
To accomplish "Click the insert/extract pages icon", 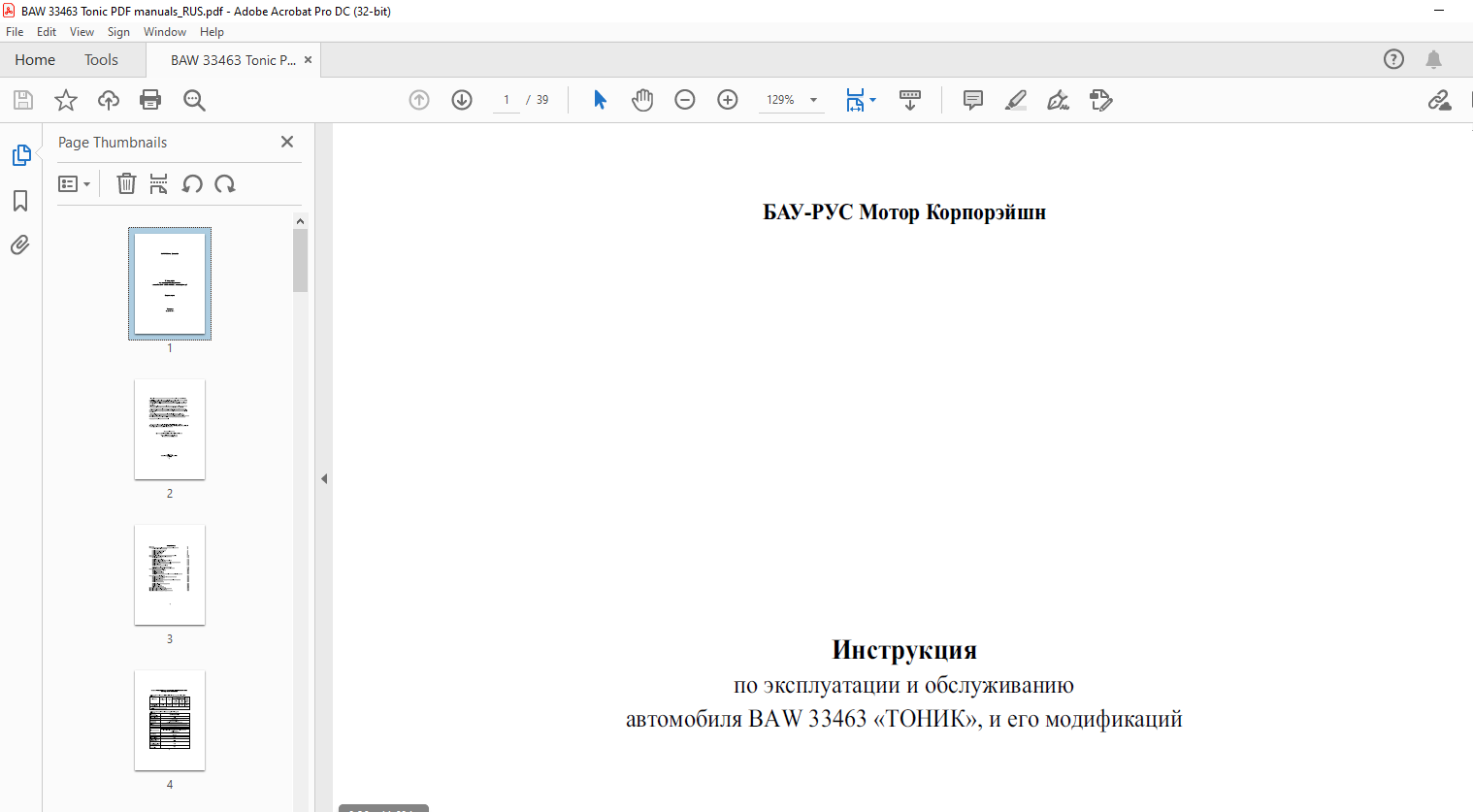I will click(159, 183).
